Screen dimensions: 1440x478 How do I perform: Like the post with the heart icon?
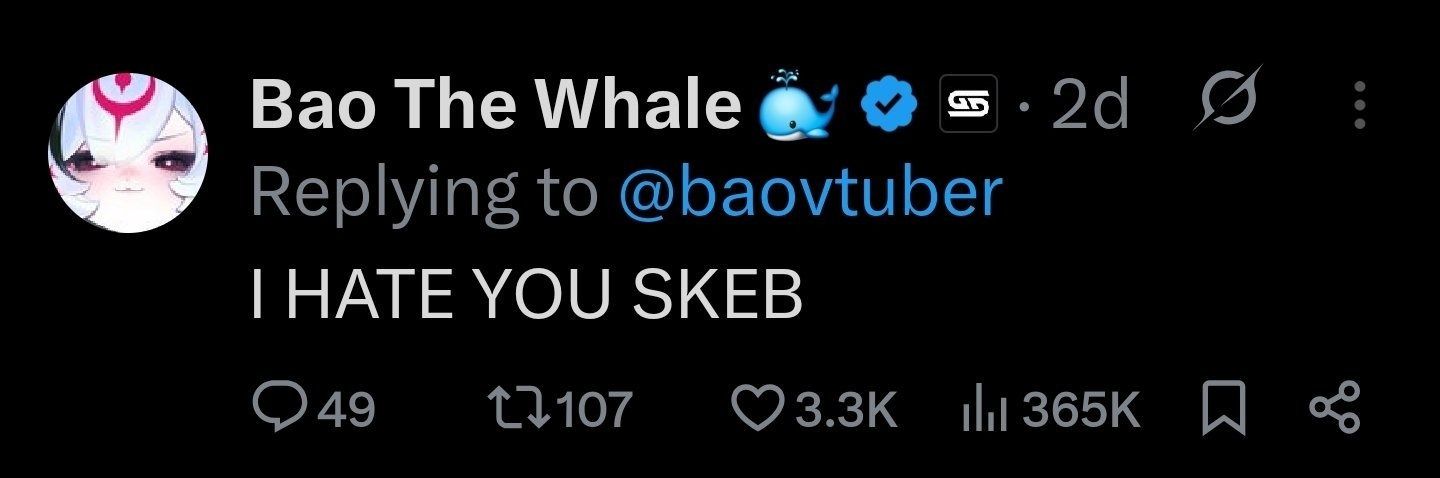(x=758, y=408)
